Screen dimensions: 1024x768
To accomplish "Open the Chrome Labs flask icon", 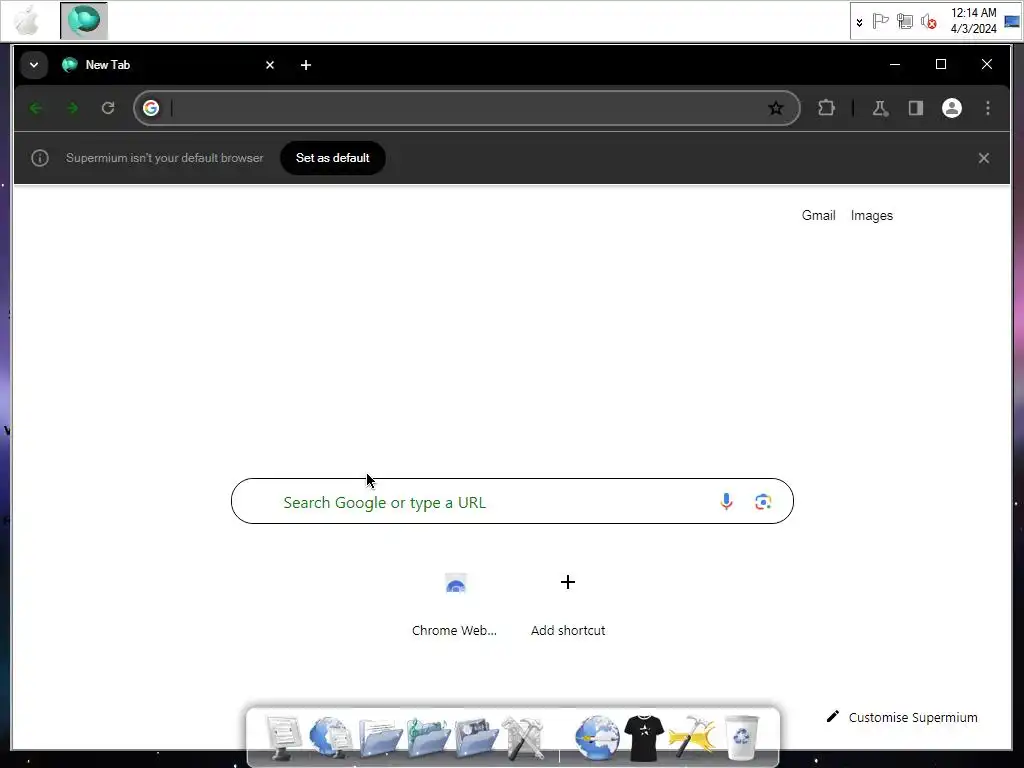I will 880,108.
